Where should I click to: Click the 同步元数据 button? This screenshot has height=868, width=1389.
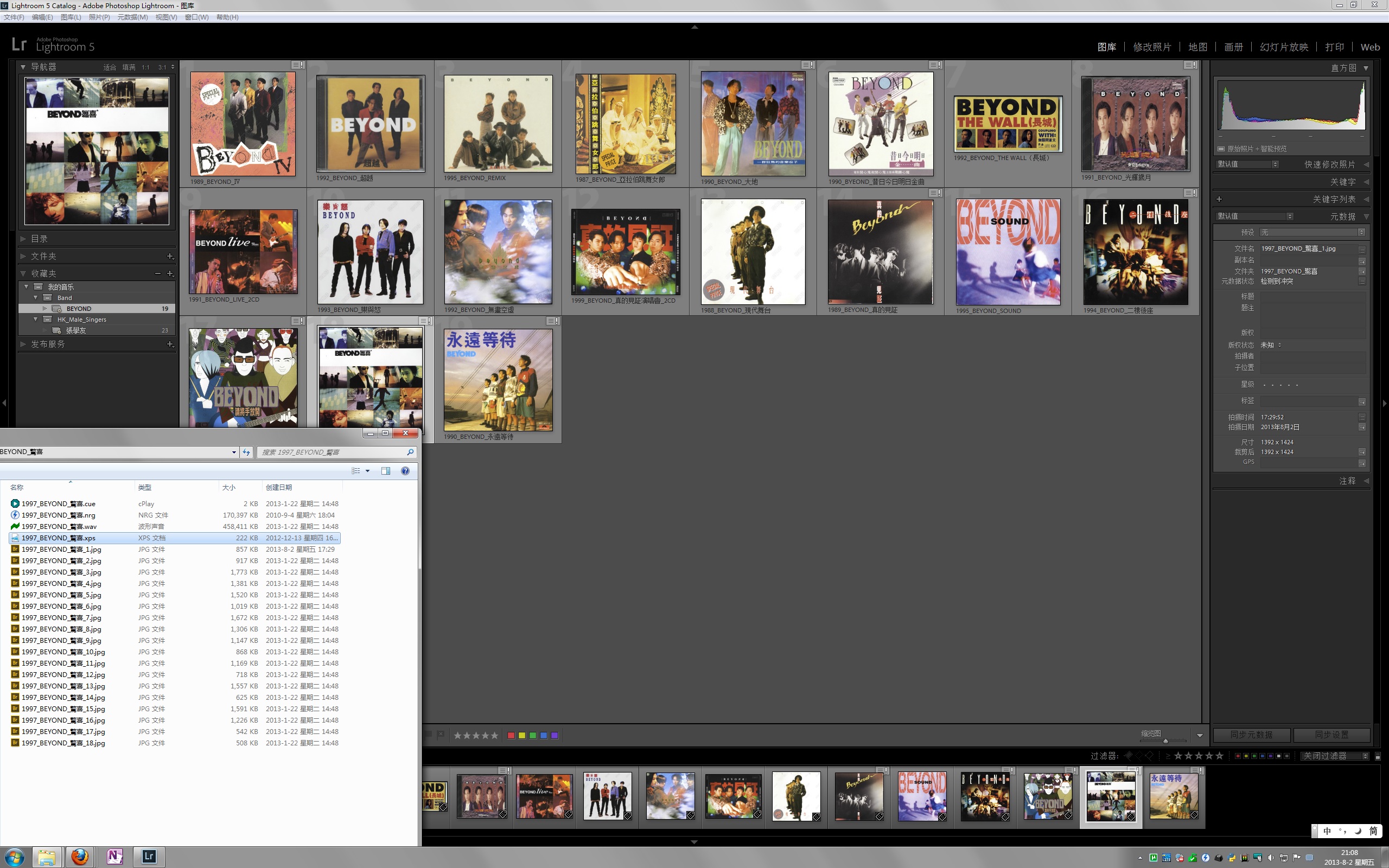[x=1251, y=735]
